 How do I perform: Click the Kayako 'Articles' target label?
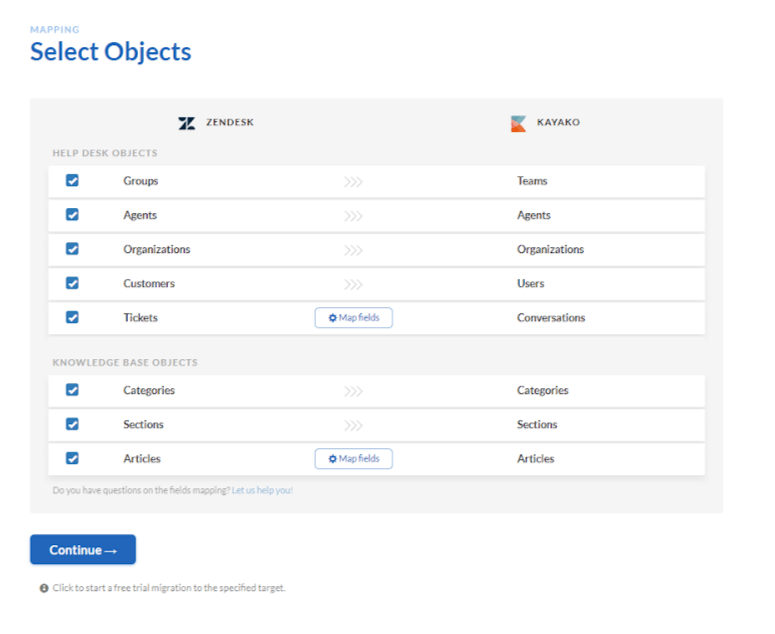(535, 459)
